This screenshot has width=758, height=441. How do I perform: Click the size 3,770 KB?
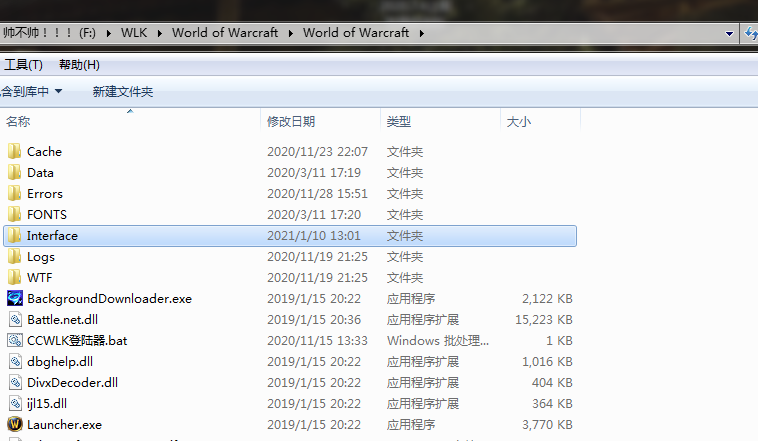pyautogui.click(x=547, y=425)
